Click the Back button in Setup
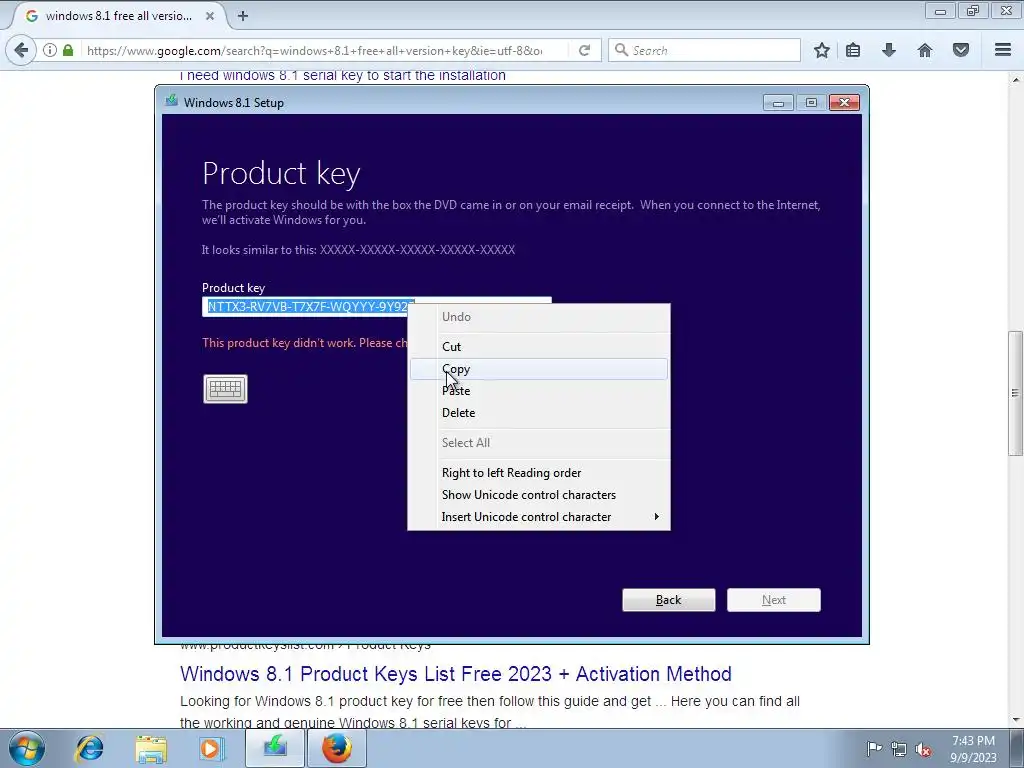The height and width of the screenshot is (768, 1024). pyautogui.click(x=669, y=600)
